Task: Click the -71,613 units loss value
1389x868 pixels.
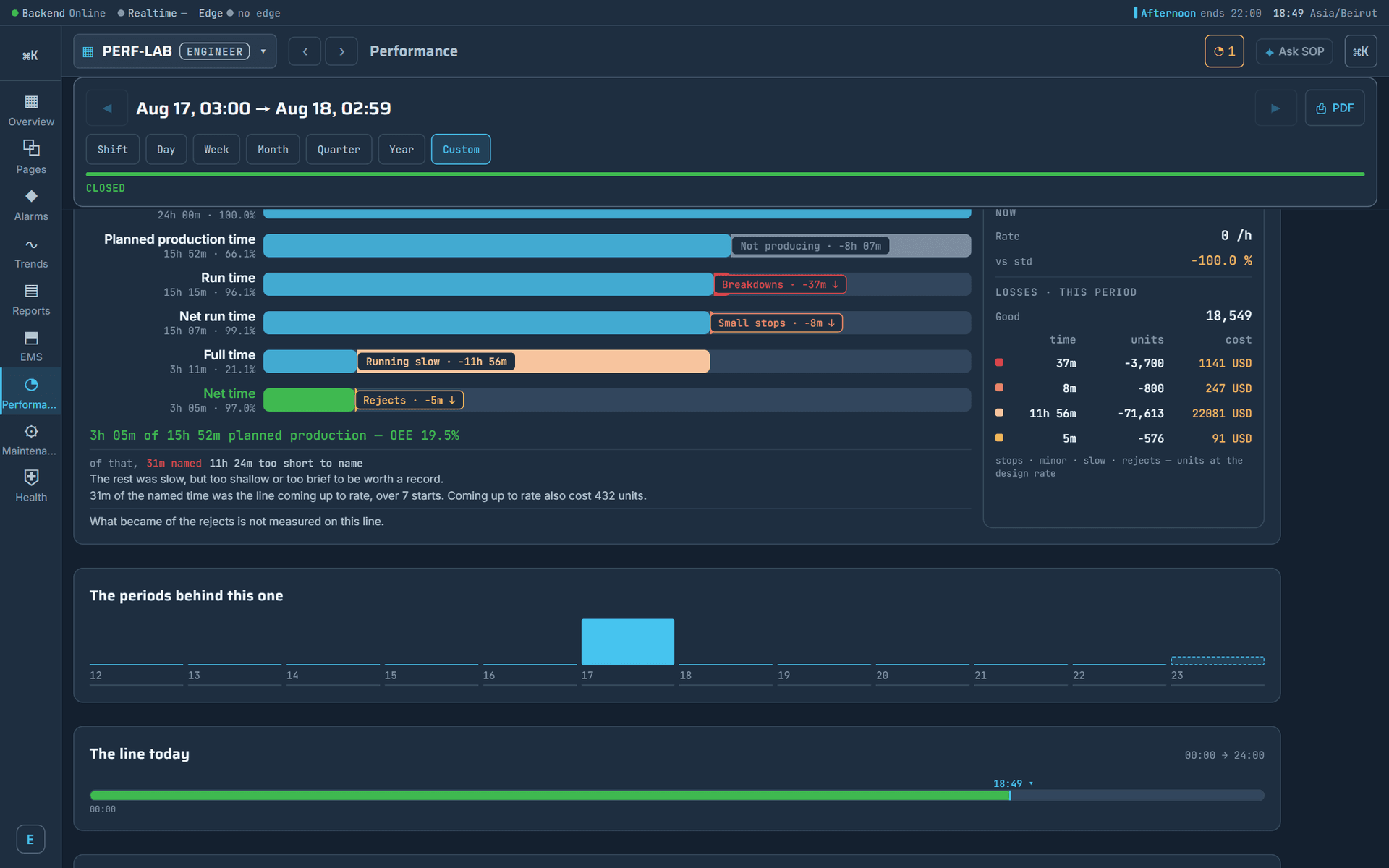Action: point(1141,414)
